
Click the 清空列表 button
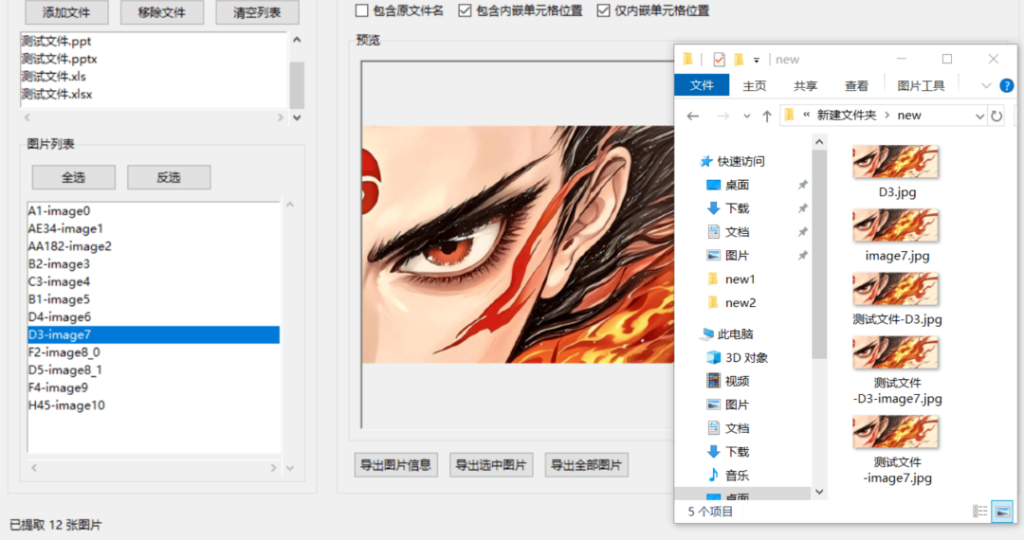(x=257, y=12)
